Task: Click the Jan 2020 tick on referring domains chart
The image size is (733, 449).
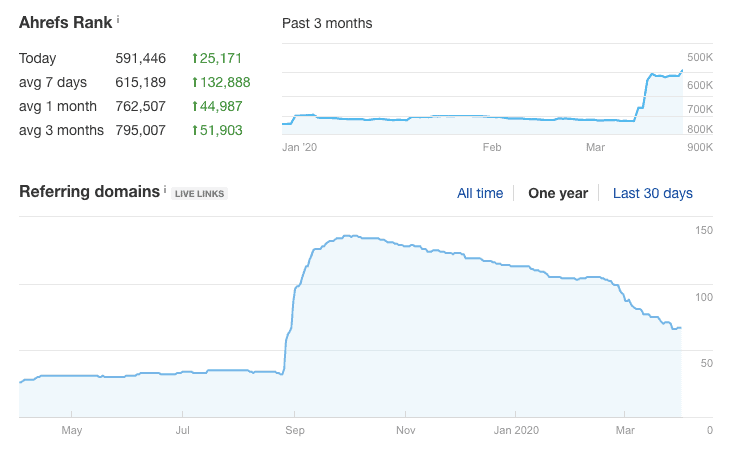Action: click(x=516, y=430)
